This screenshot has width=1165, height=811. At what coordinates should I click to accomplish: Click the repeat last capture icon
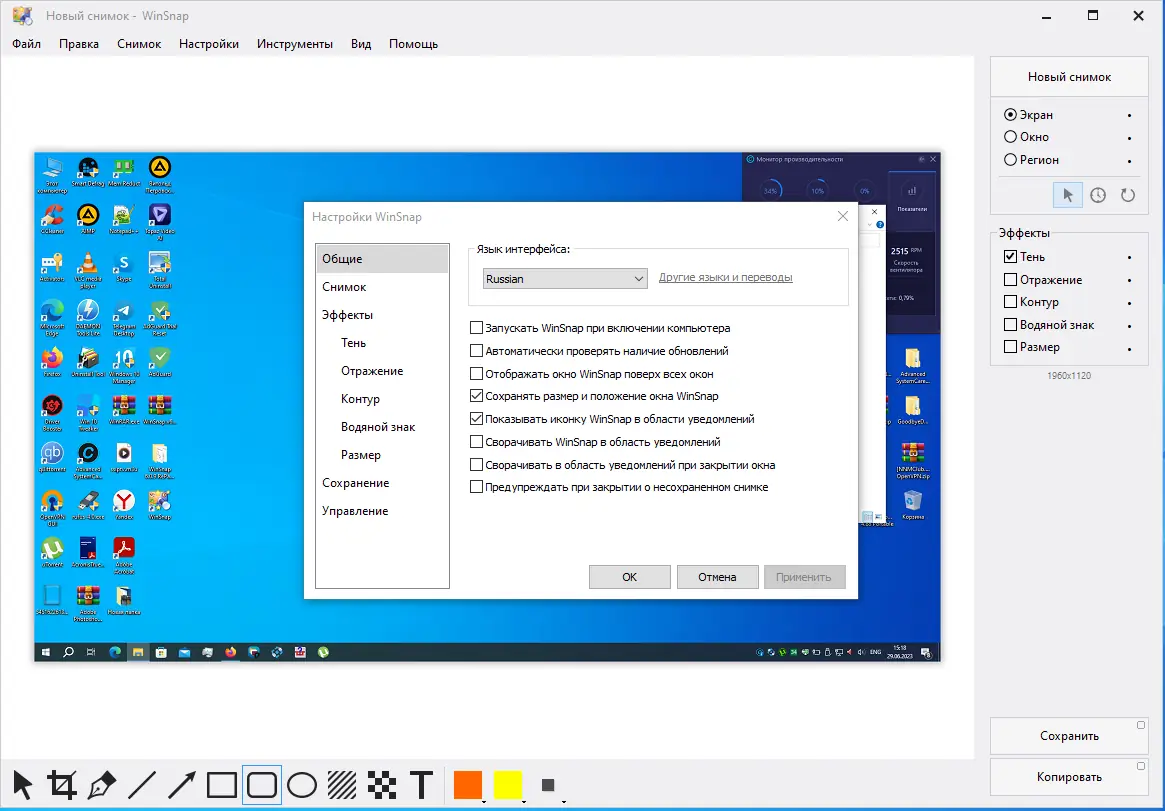[x=1128, y=195]
